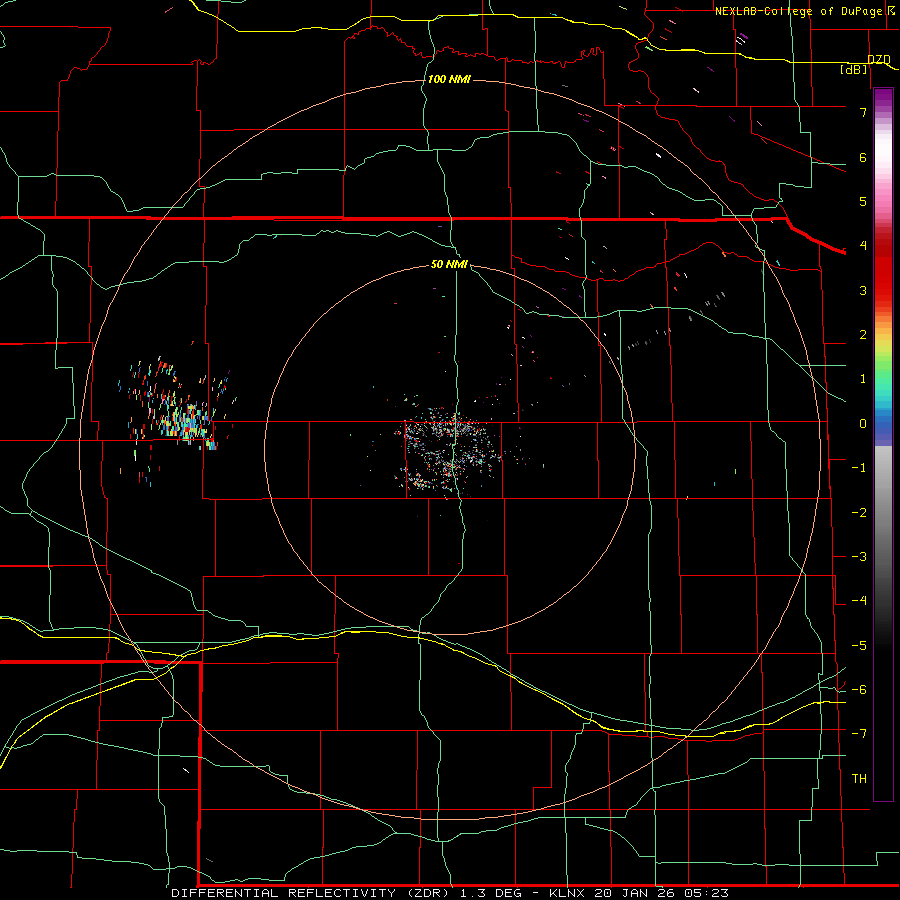Click the TH threshold label on scale
900x900 pixels.
859,779
